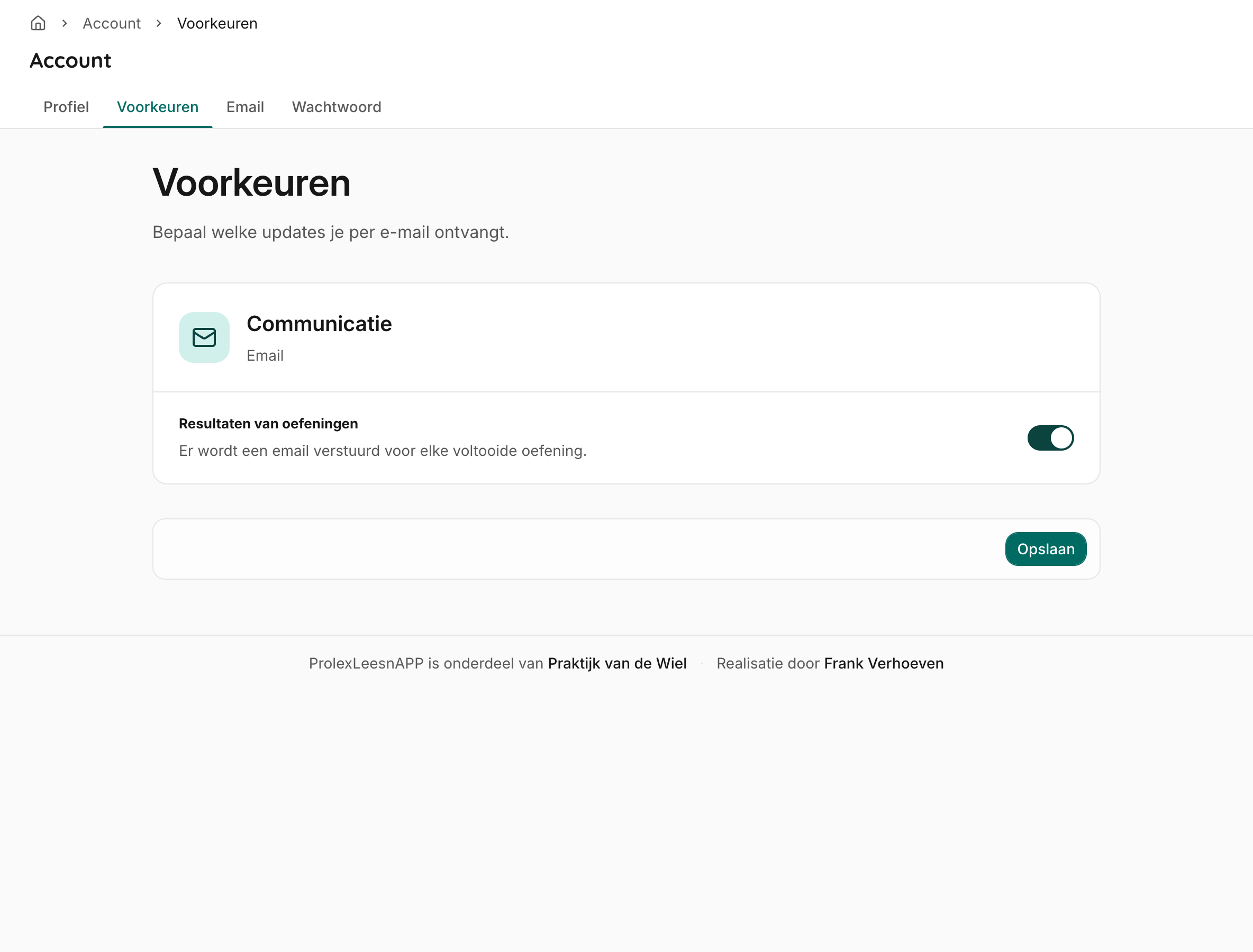Open the Frank Verhoeven footer link

(883, 663)
